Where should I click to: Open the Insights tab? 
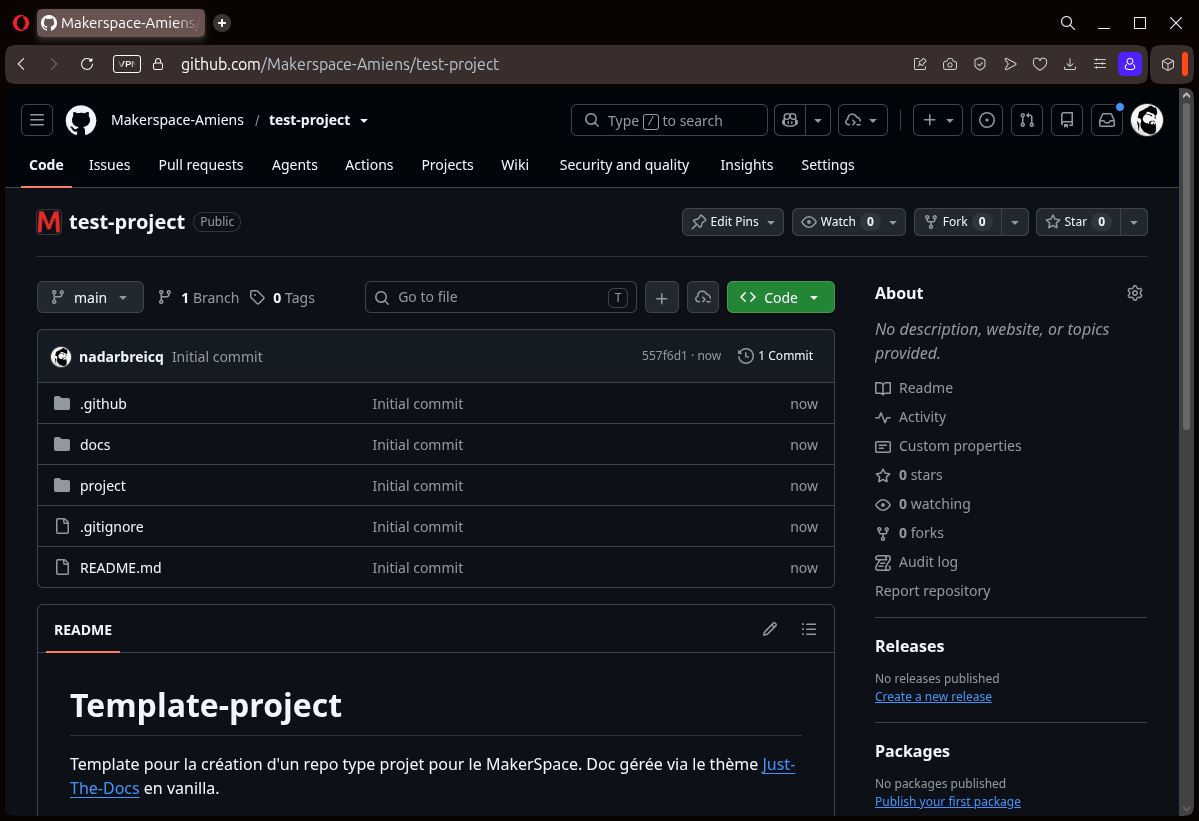746,165
